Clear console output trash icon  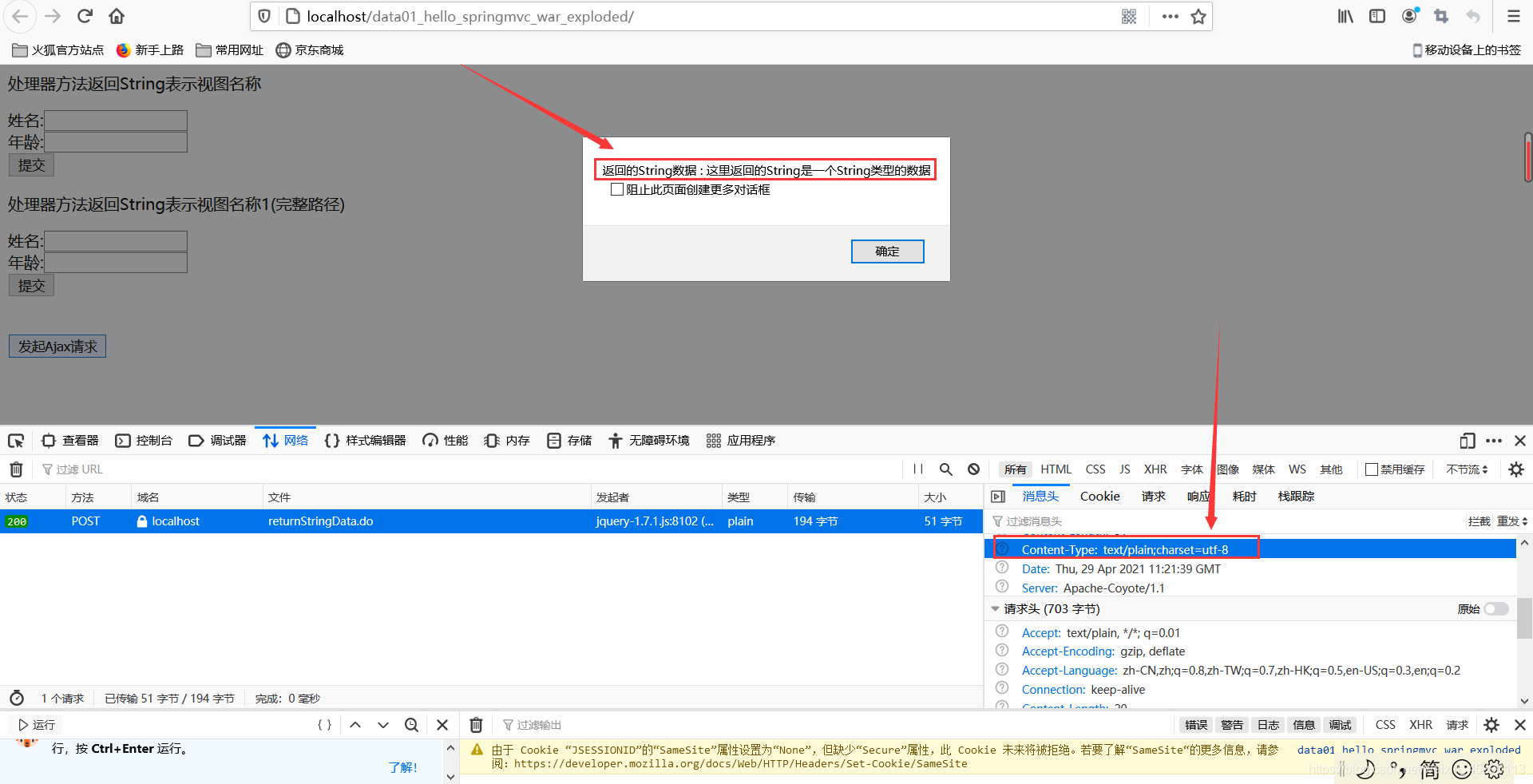tap(476, 725)
